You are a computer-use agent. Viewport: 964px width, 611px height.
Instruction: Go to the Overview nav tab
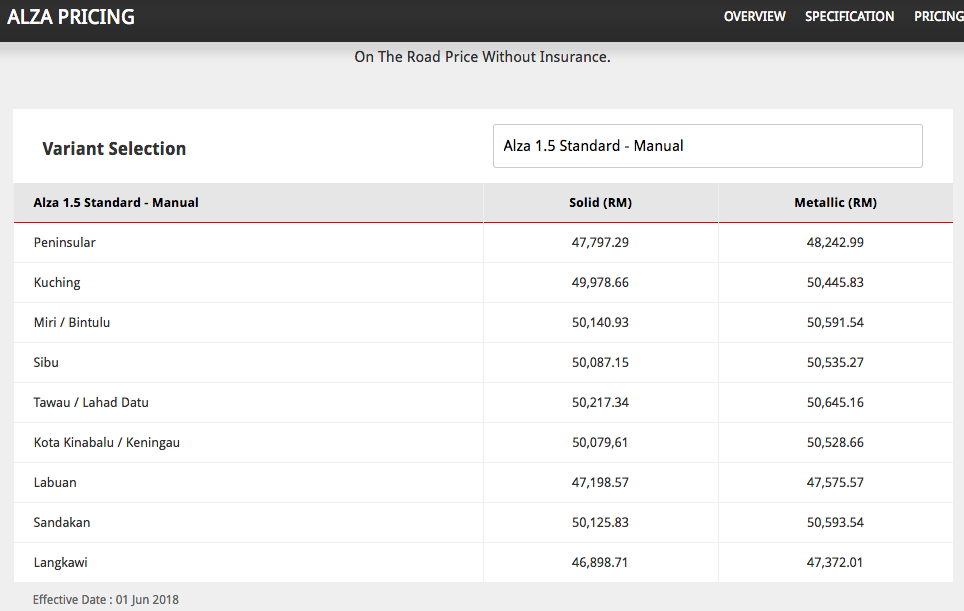(x=754, y=17)
